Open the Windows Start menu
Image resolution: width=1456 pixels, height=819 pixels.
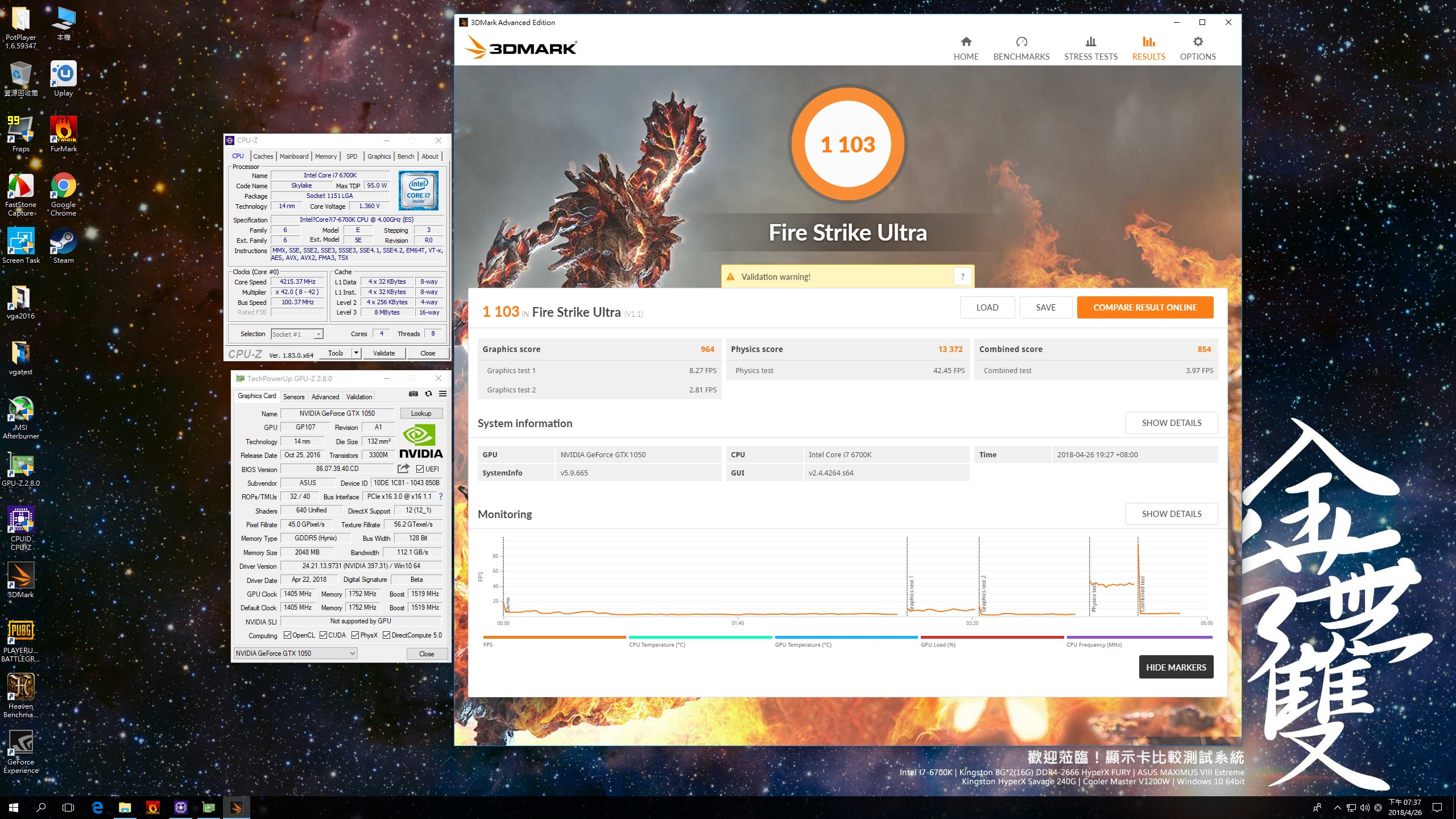(x=14, y=807)
